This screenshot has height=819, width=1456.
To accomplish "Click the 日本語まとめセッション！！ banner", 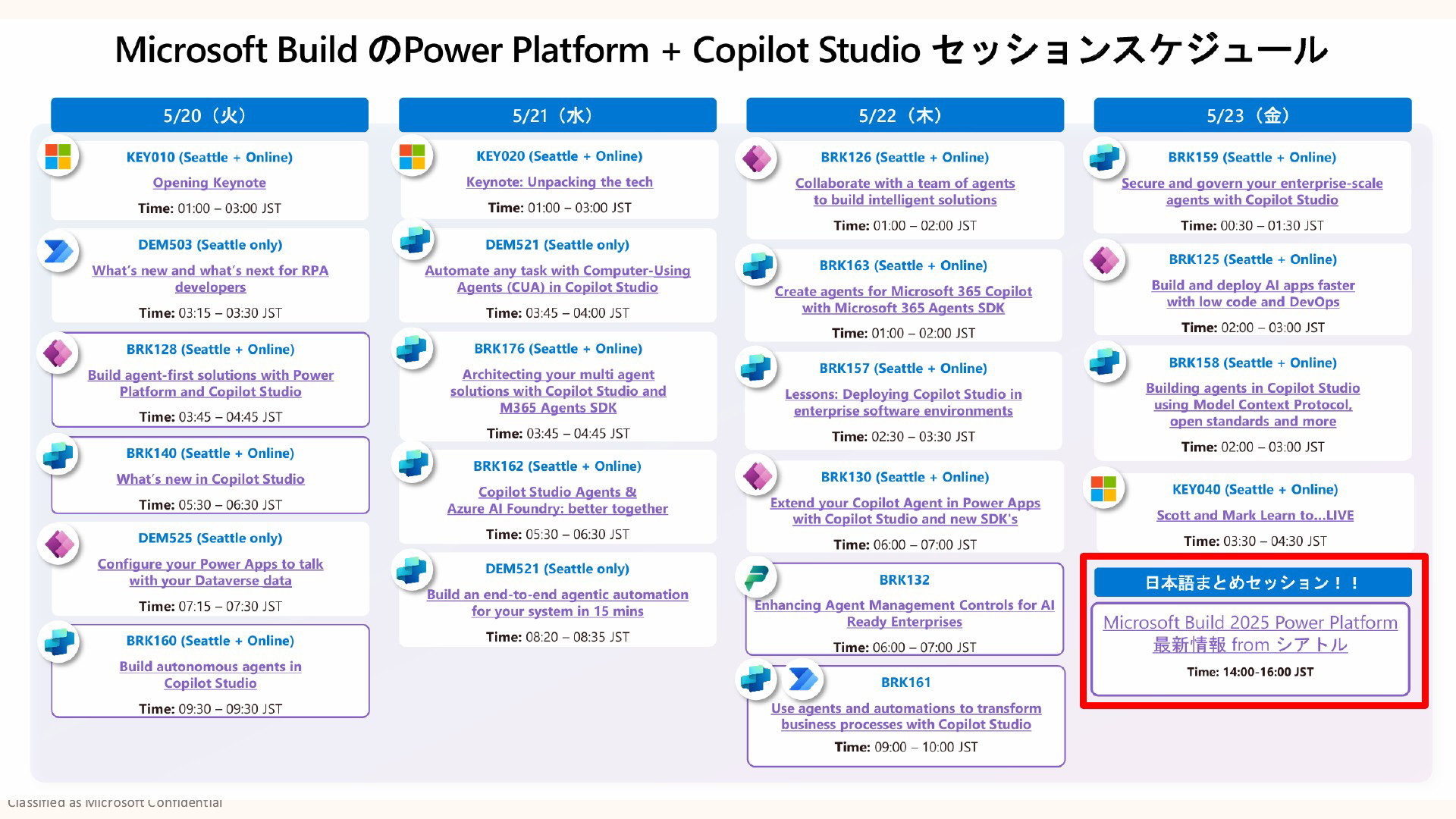I will click(x=1253, y=582).
